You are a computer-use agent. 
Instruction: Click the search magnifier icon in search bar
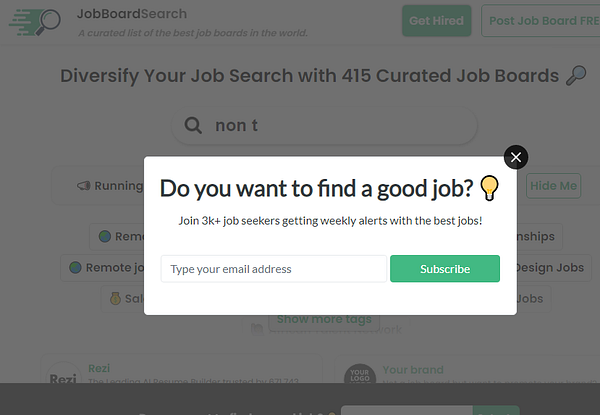192,126
